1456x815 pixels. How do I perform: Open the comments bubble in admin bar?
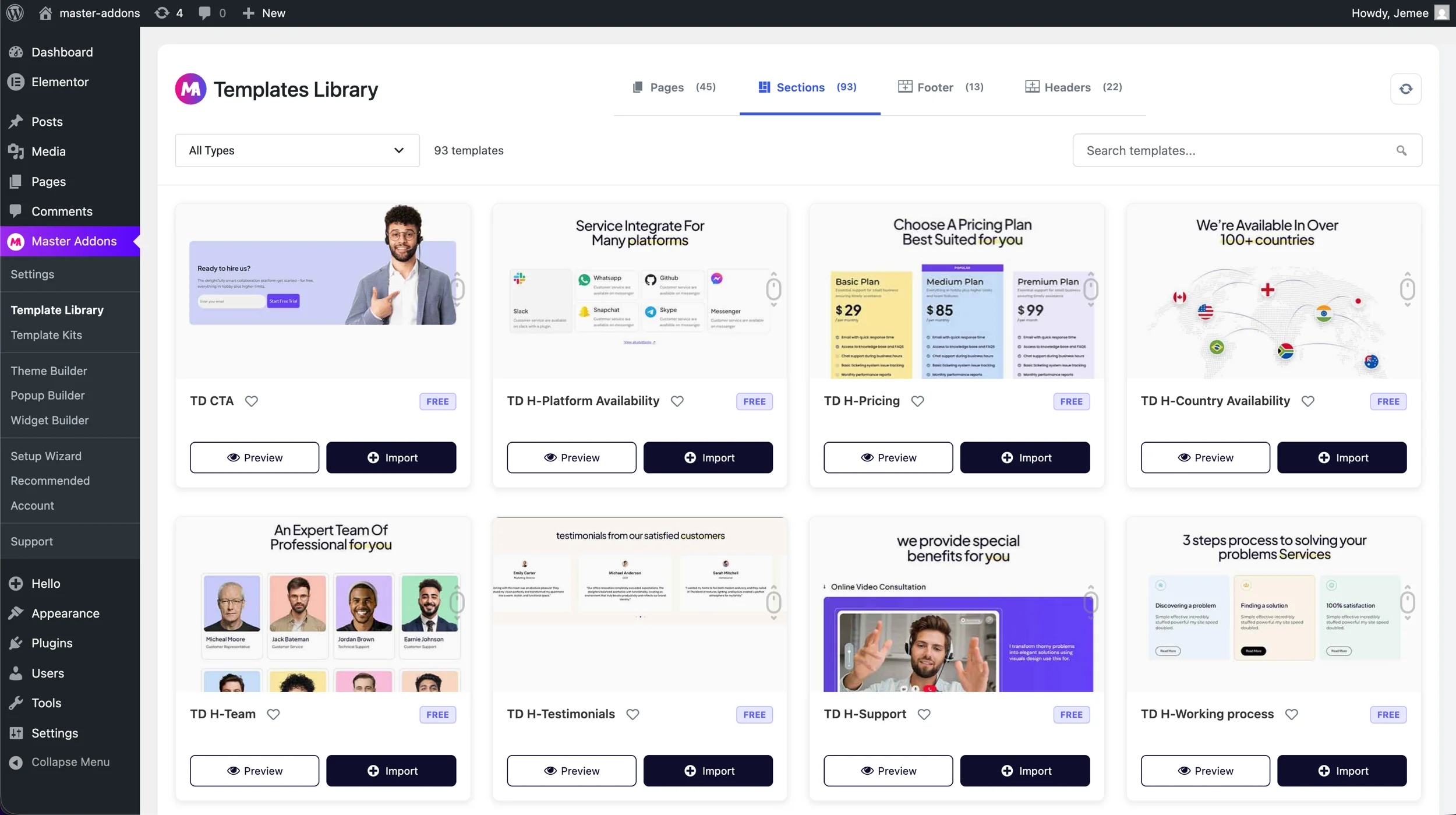click(x=212, y=13)
